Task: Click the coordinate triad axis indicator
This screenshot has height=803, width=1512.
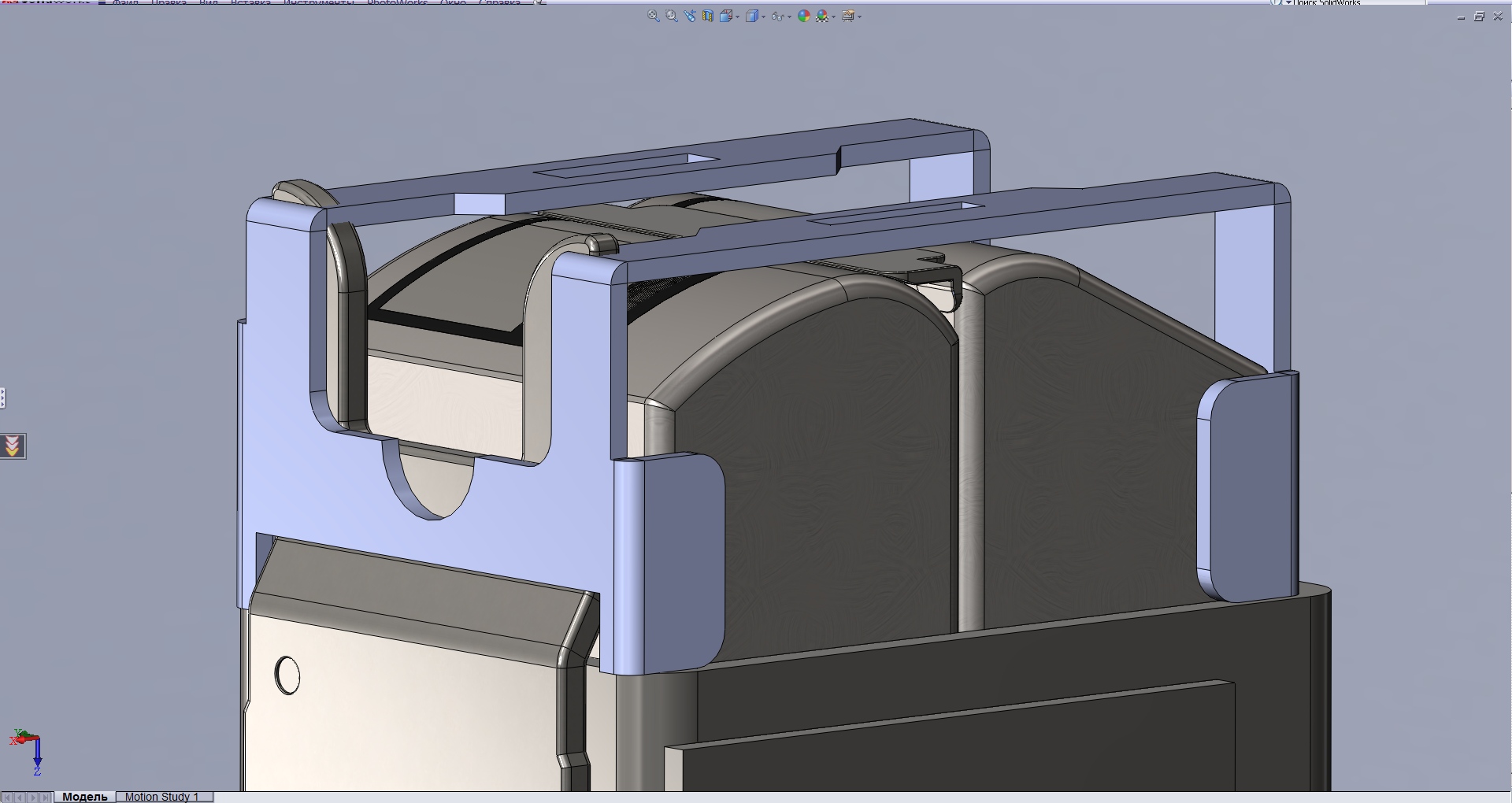Action: 26,753
